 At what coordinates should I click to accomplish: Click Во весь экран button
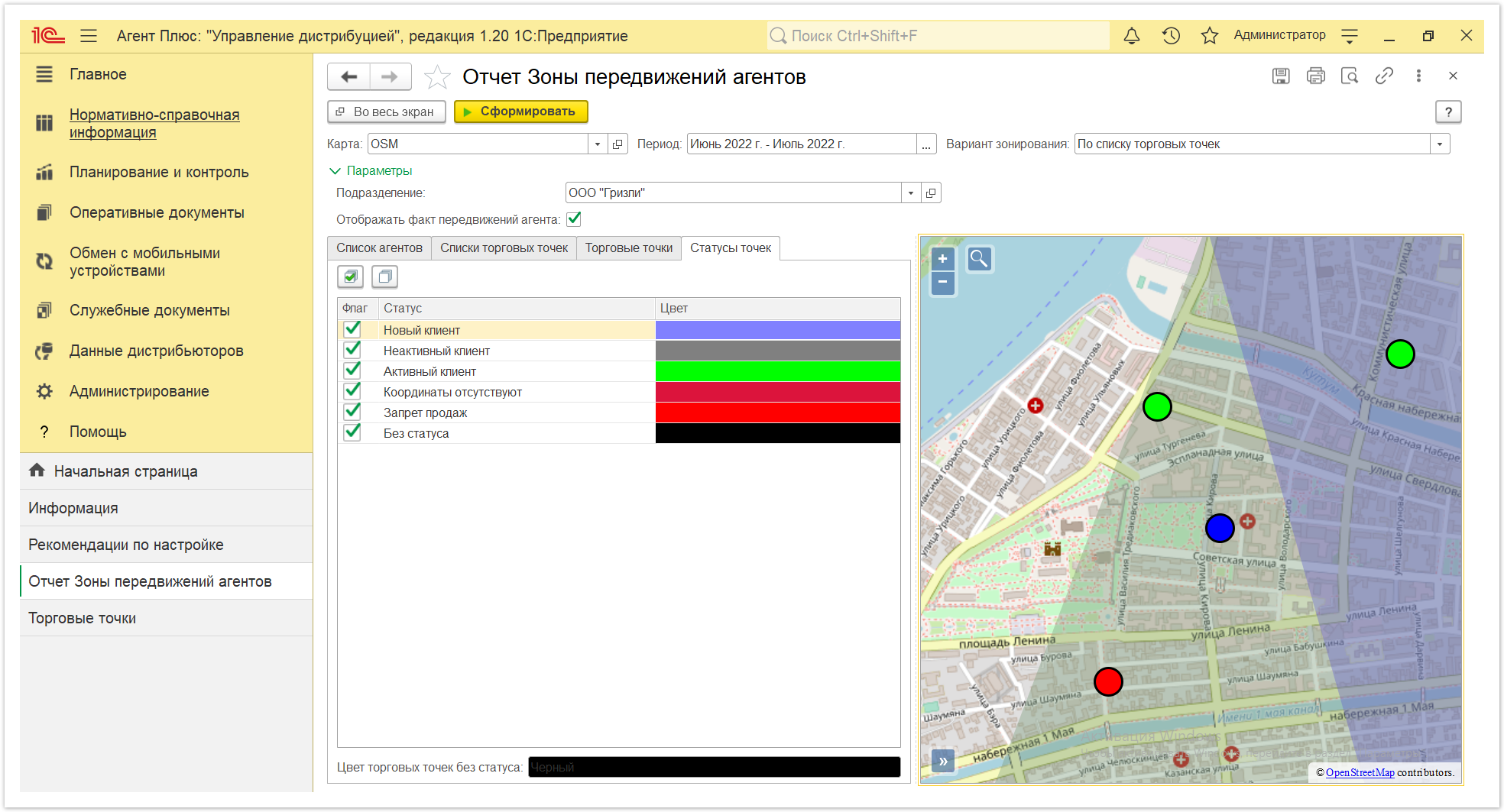point(386,112)
